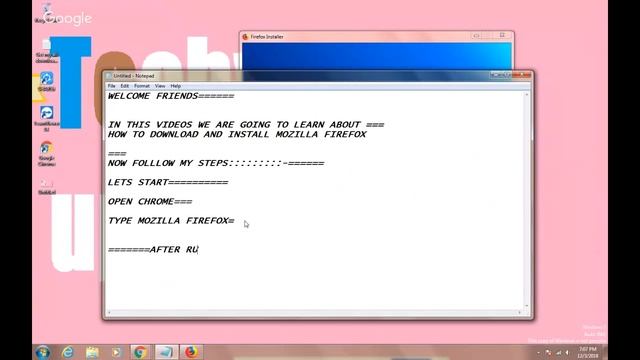Minimize the Firefox Installer window

tap(476, 36)
